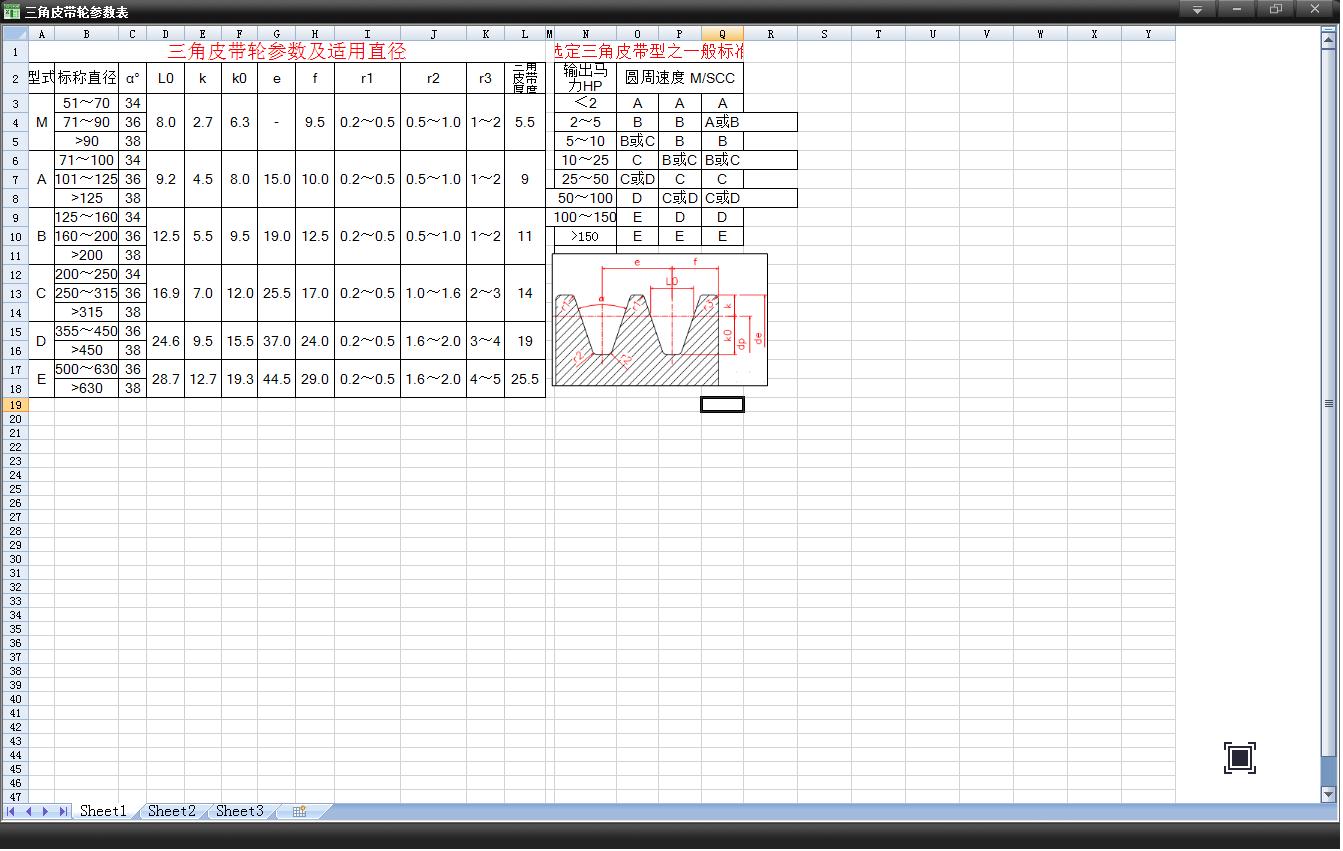Select all cells with corner button
The height and width of the screenshot is (851, 1343).
pyautogui.click(x=15, y=34)
